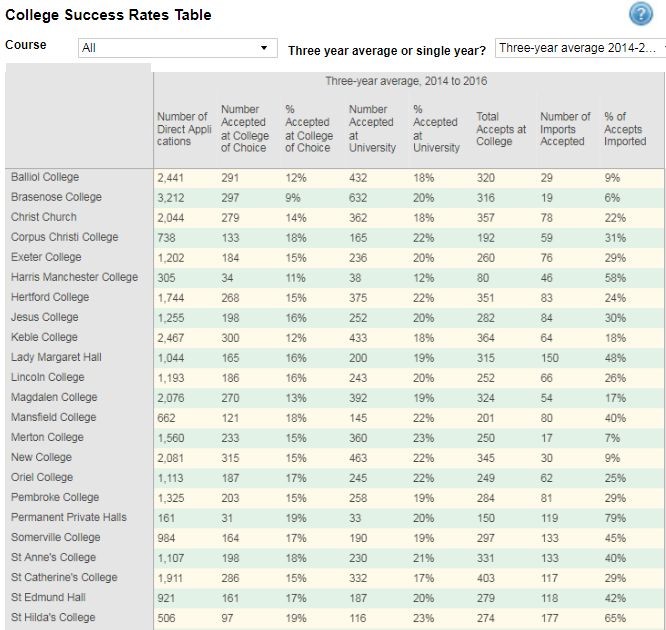Viewport: 666px width, 630px height.
Task: Select the % Accepted at College of Choice header
Action: point(309,129)
